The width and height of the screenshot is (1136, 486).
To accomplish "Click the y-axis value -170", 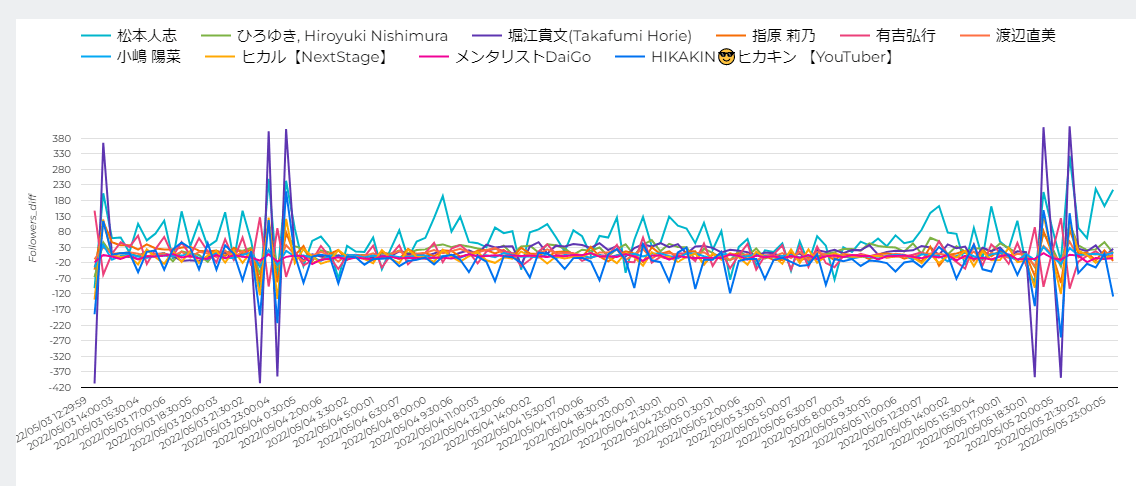I will click(59, 309).
